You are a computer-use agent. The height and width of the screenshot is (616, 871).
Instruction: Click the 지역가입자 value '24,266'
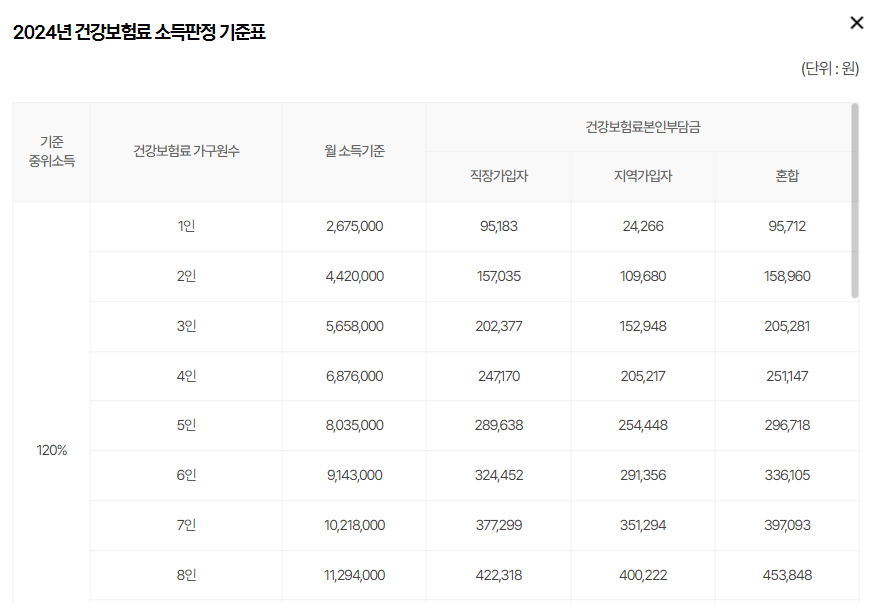(x=643, y=226)
